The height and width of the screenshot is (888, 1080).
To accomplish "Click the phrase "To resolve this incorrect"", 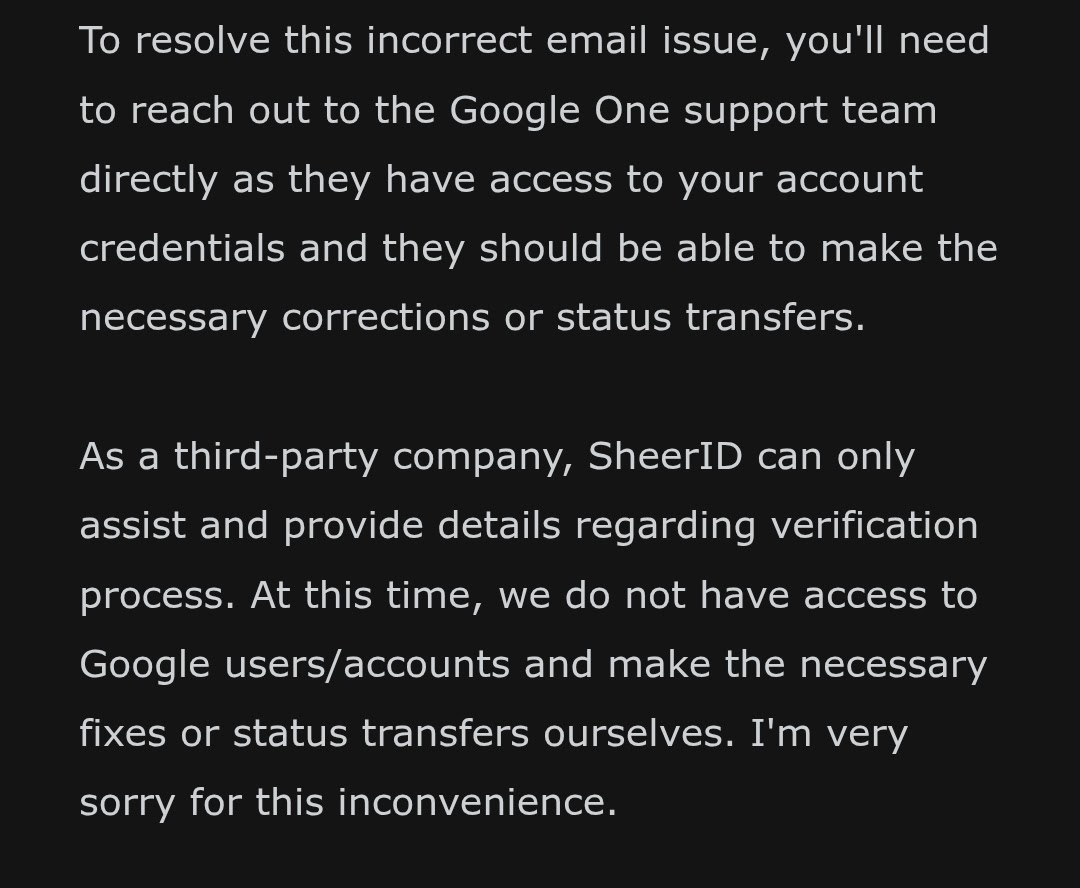I will pos(306,41).
